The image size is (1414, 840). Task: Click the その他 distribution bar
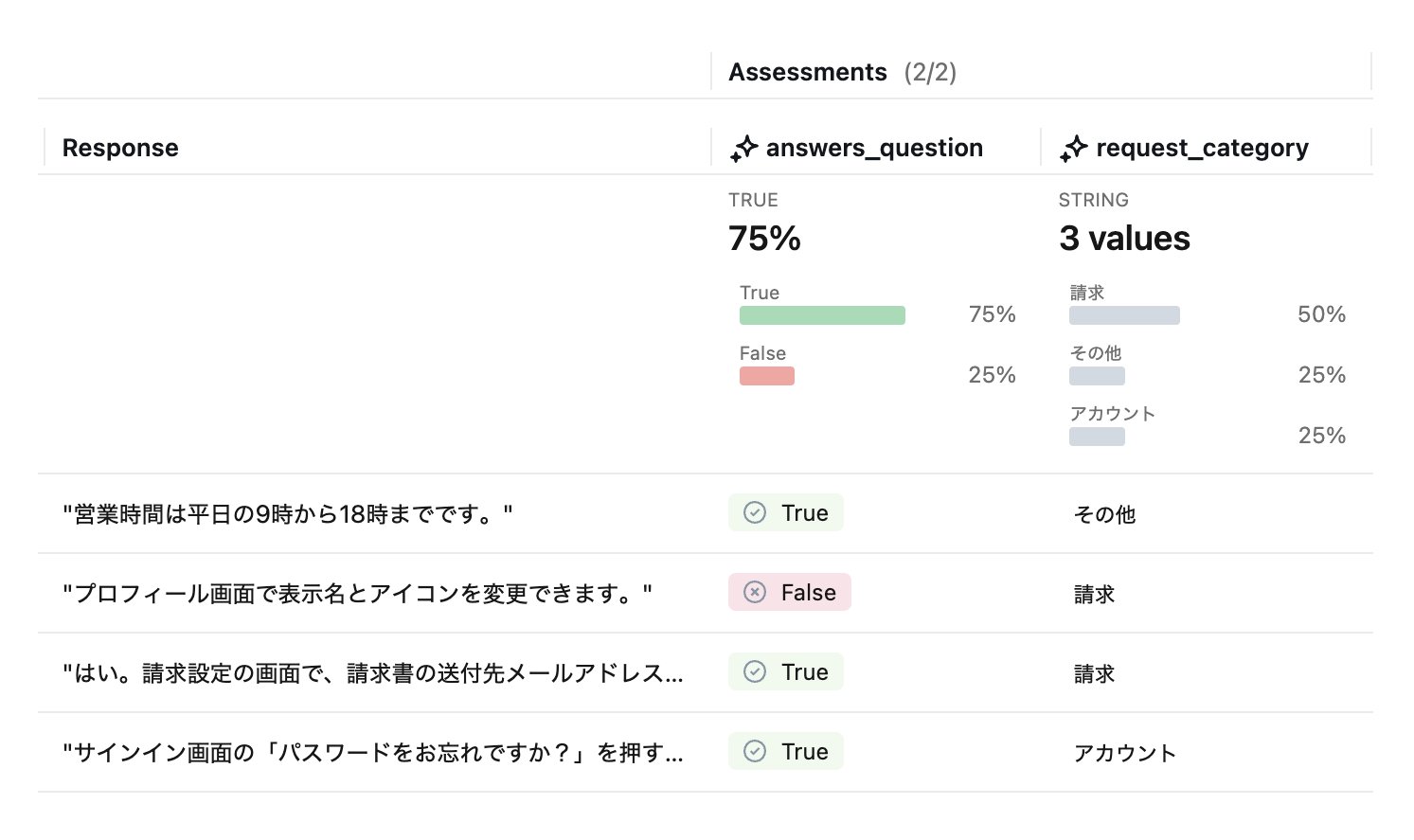click(x=1097, y=376)
